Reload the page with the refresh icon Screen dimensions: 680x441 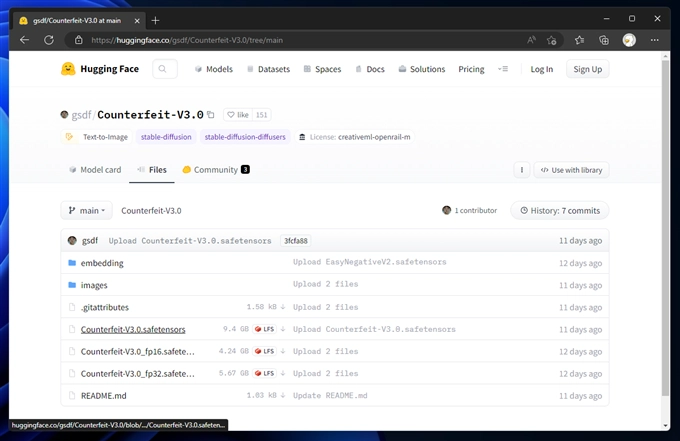pos(49,40)
